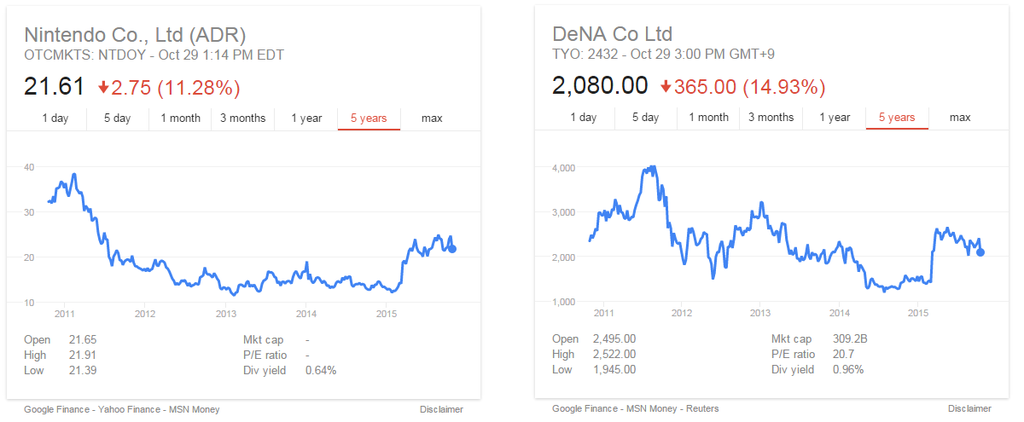This screenshot has height=422, width=1024.
Task: Show max range for Nintendo chart
Action: coord(432,118)
